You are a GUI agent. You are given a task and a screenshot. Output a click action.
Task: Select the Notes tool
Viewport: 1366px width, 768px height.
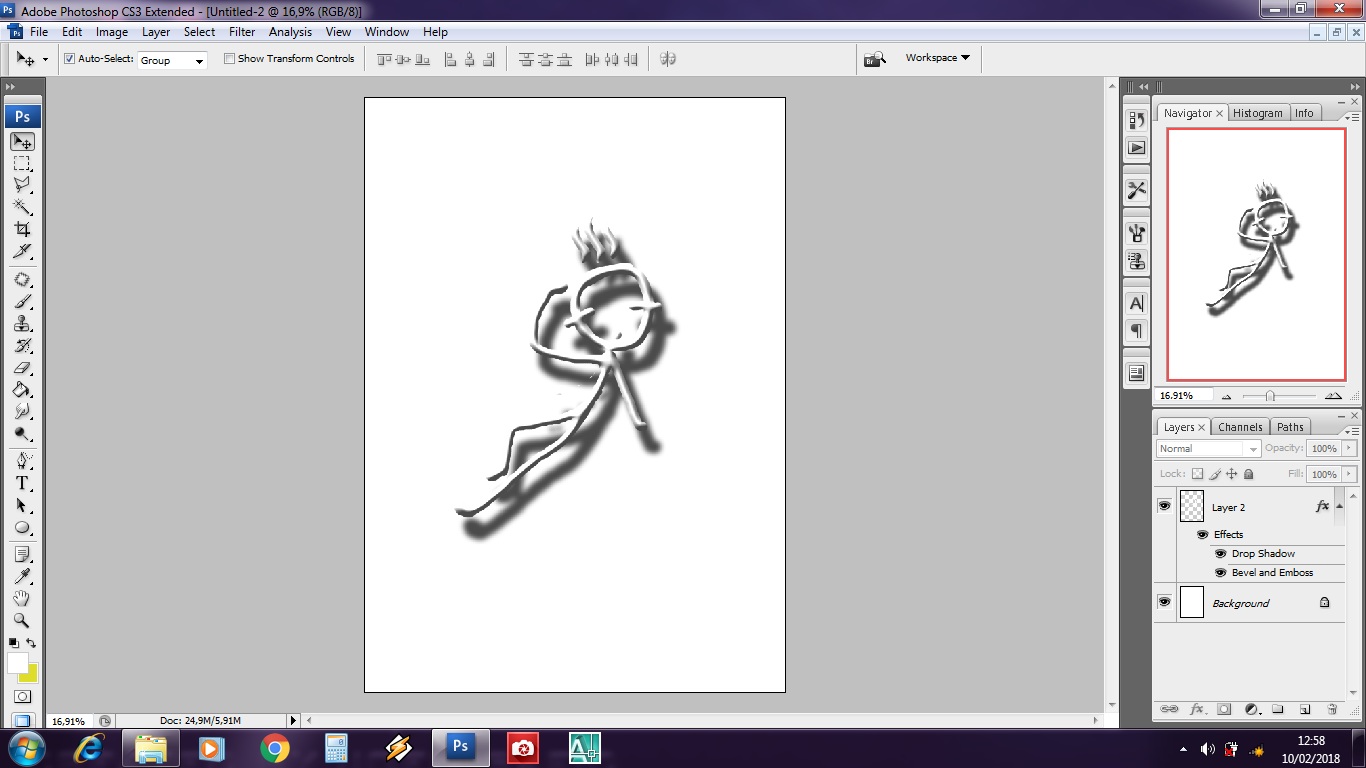tap(22, 555)
